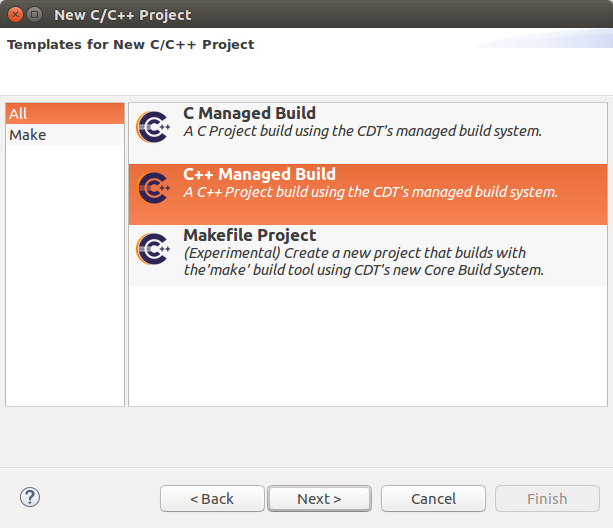Image resolution: width=613 pixels, height=528 pixels.
Task: Click the dialog title bar text
Action: [122, 14]
